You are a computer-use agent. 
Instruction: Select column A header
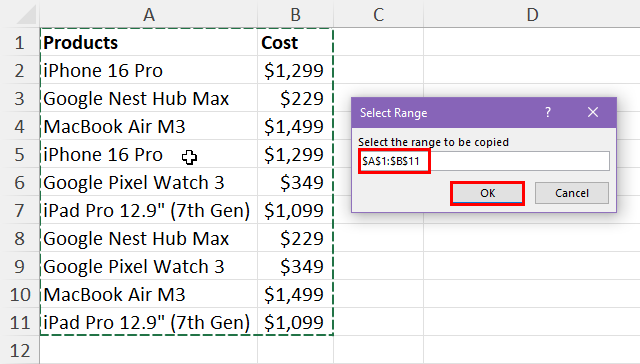[149, 14]
